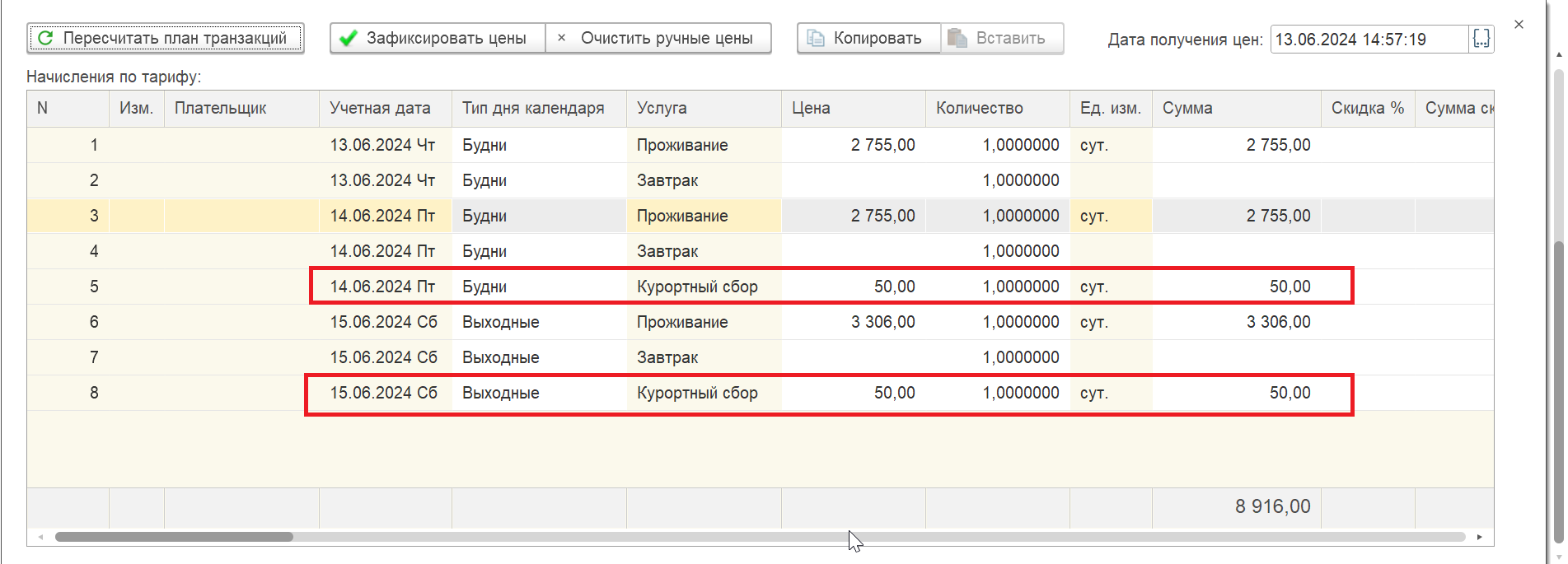Click the Плательщик column header
Image resolution: width=1568 pixels, height=564 pixels.
(241, 109)
